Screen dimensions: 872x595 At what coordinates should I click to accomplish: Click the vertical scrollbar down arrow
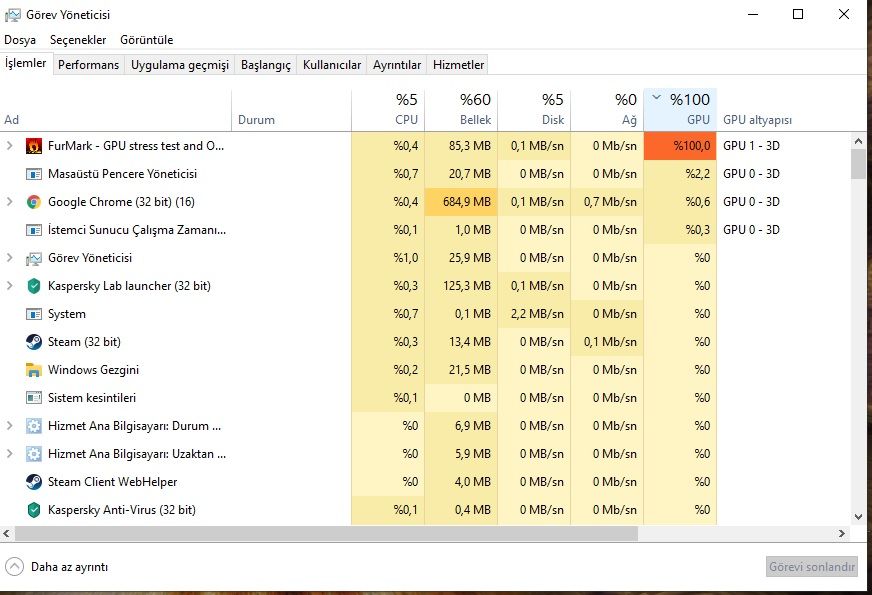[858, 517]
